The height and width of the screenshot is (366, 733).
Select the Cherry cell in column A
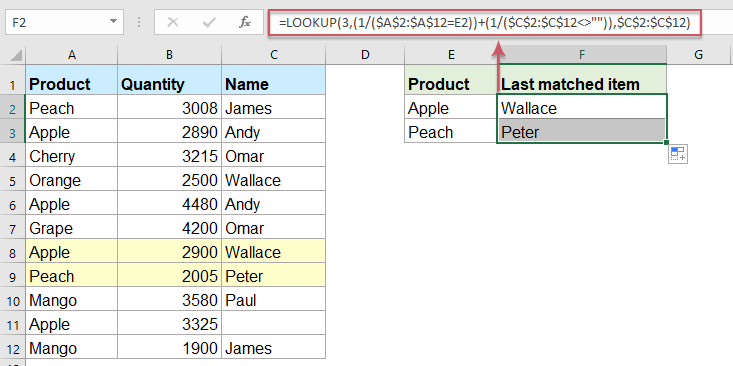click(x=72, y=156)
